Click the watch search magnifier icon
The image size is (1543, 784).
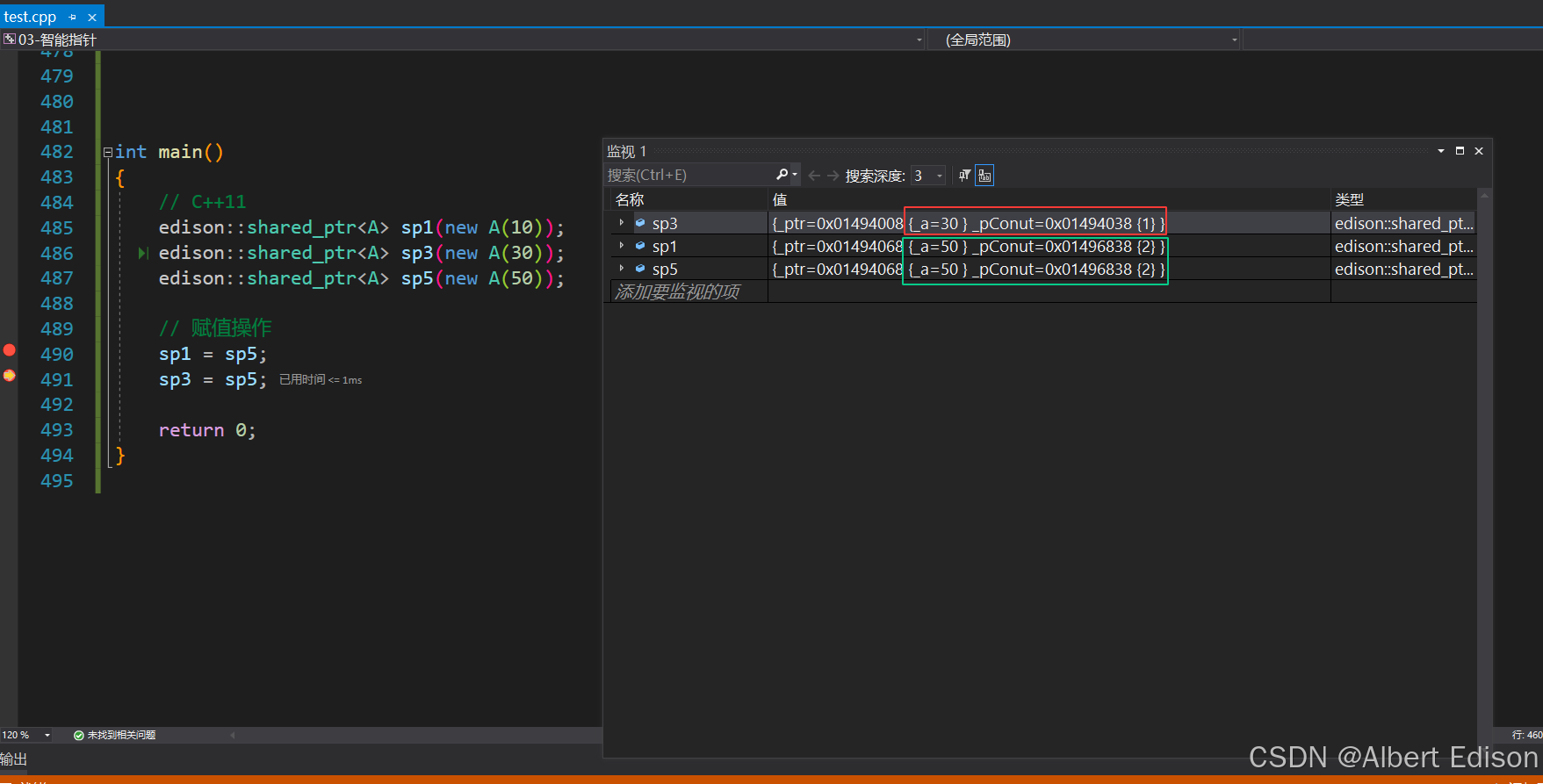coord(782,175)
